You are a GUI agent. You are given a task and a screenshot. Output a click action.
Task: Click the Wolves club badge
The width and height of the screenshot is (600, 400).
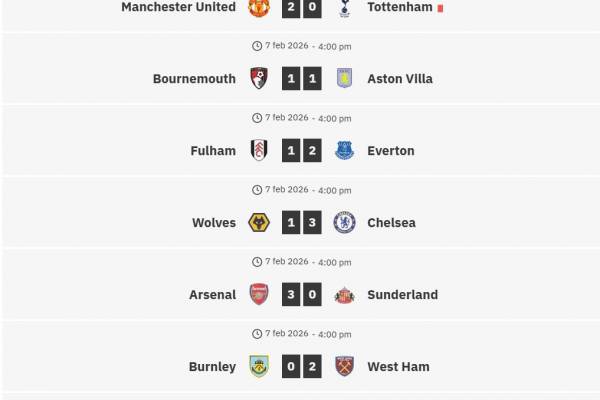click(258, 223)
